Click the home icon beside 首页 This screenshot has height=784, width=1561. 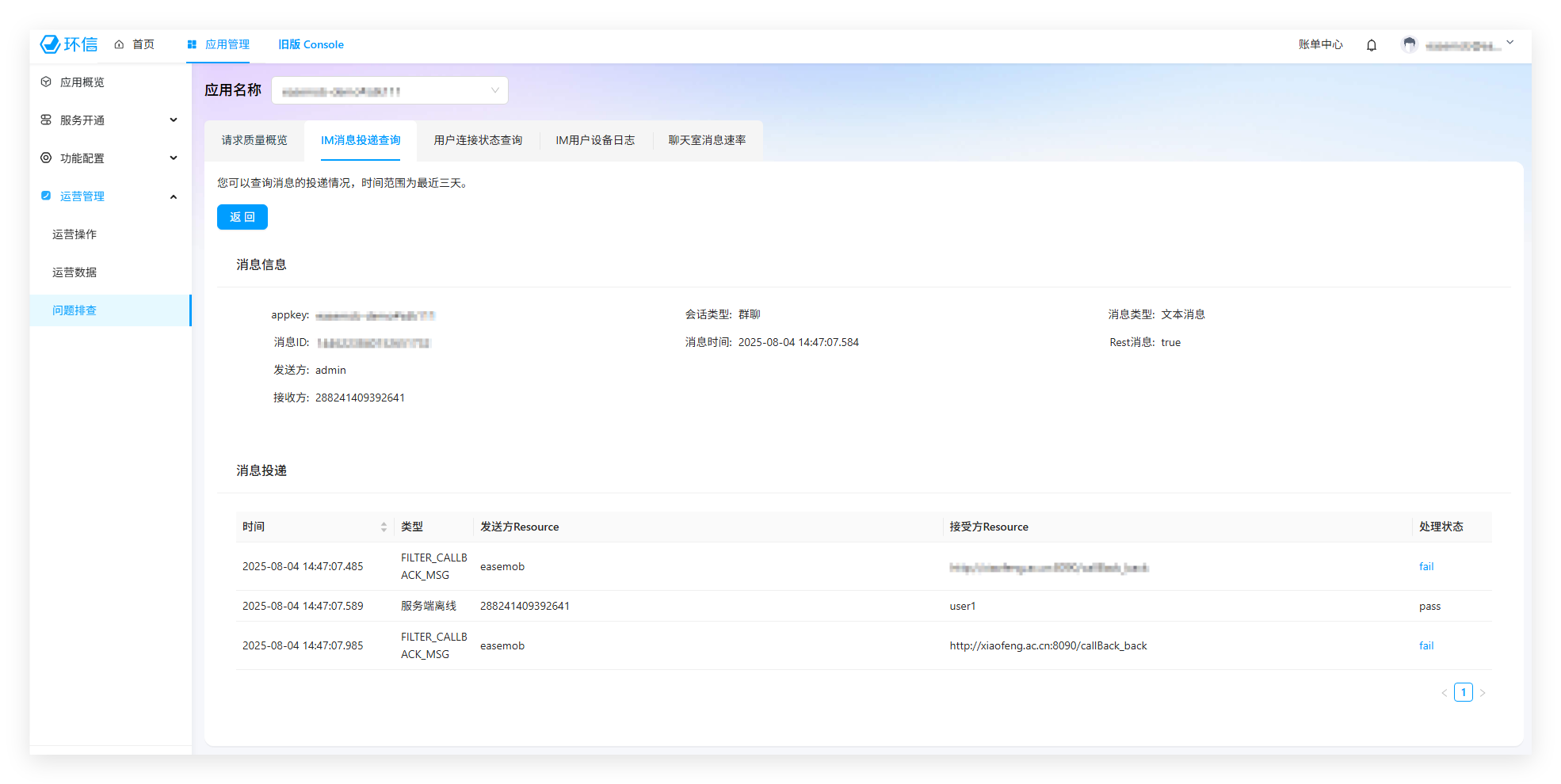pos(119,45)
